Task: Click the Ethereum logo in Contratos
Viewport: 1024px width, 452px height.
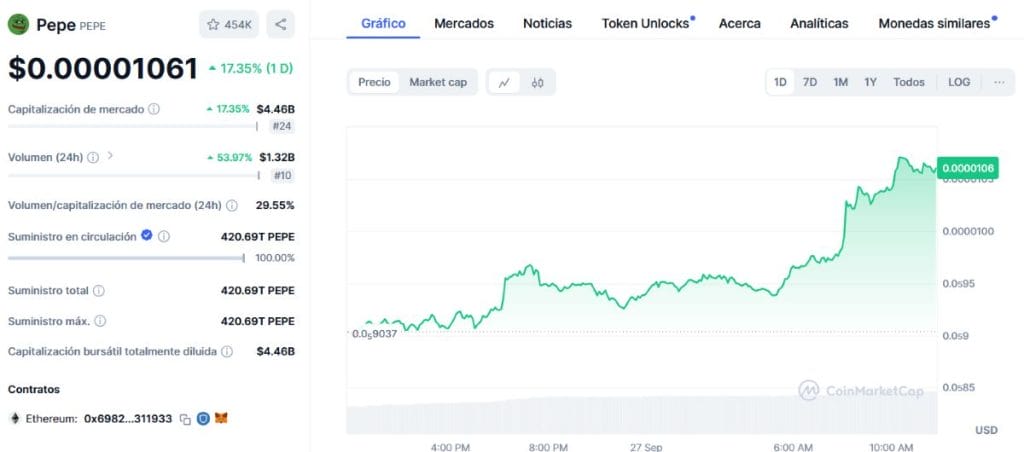Action: tap(15, 419)
